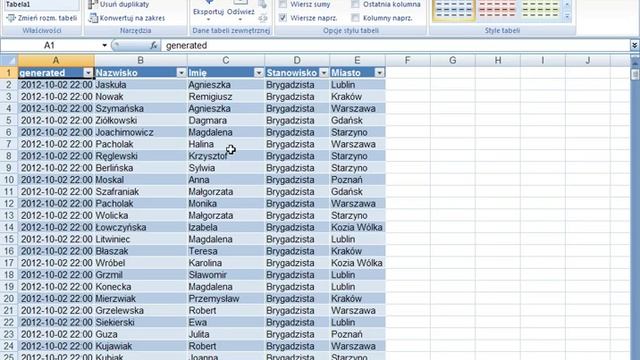Click cell with name Dagmara
This screenshot has height=360, width=640.
[x=226, y=120]
